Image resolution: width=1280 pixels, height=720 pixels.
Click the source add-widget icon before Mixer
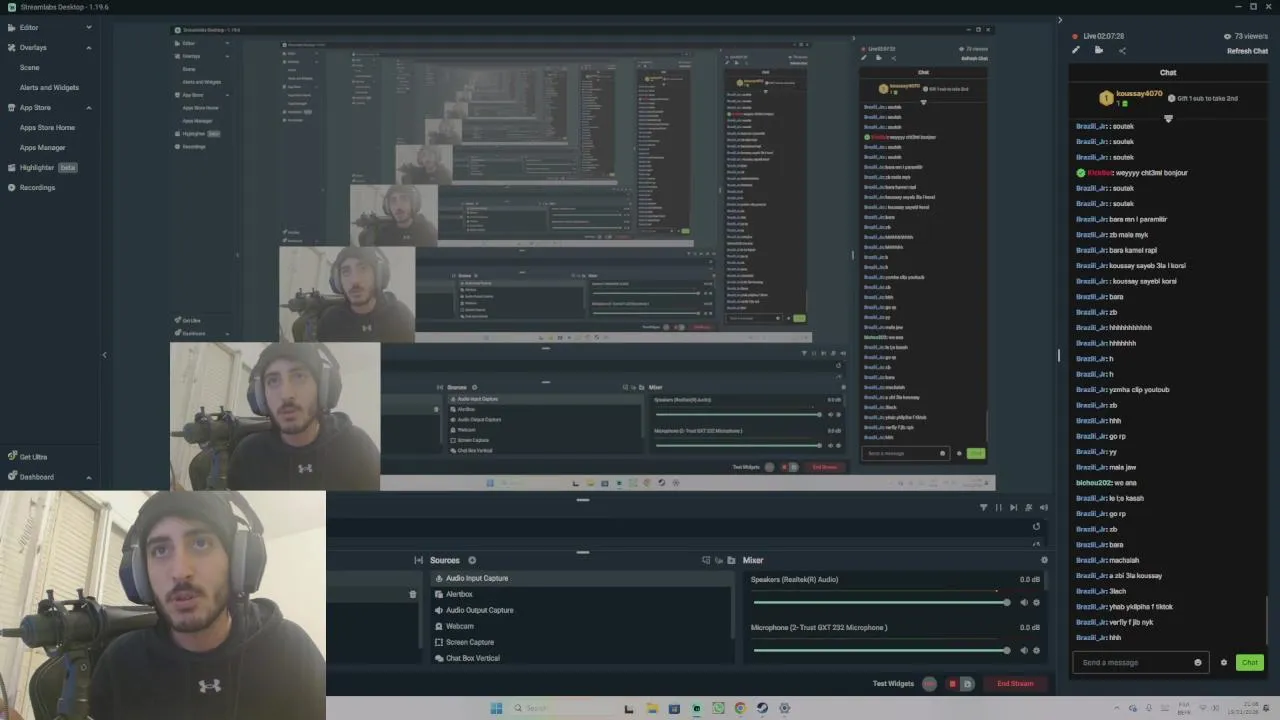pyautogui.click(x=706, y=560)
